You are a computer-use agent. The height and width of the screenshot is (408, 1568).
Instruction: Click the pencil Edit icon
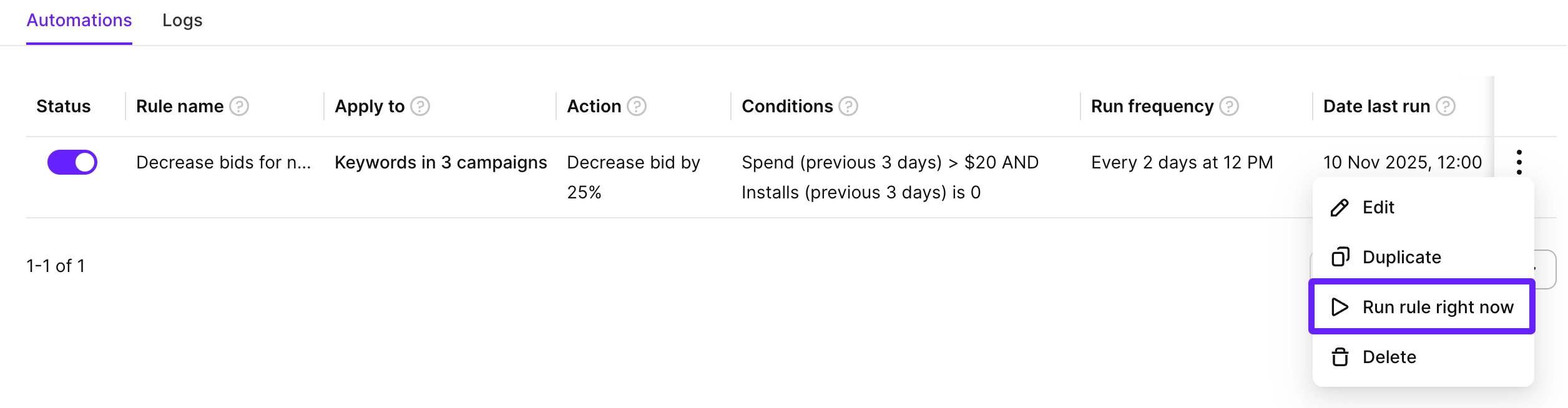tap(1340, 208)
